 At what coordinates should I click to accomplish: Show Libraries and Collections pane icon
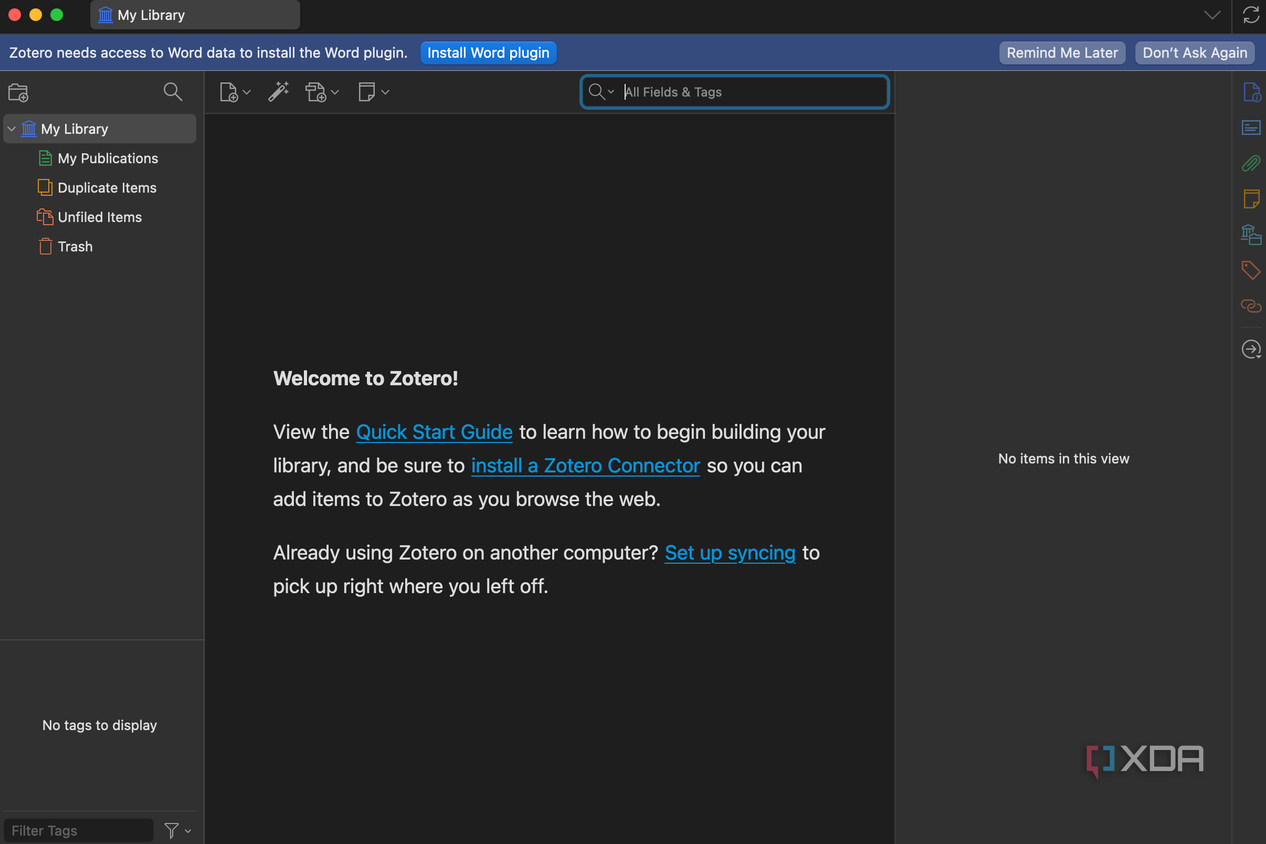[1251, 234]
